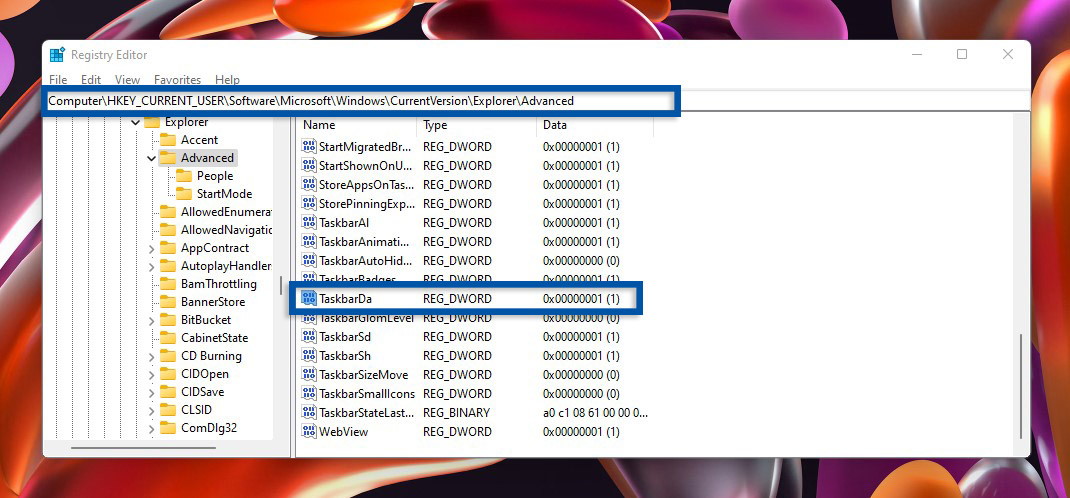Click the CabinetState folder icon
Viewport: 1070px width, 498px height.
pyautogui.click(x=168, y=338)
